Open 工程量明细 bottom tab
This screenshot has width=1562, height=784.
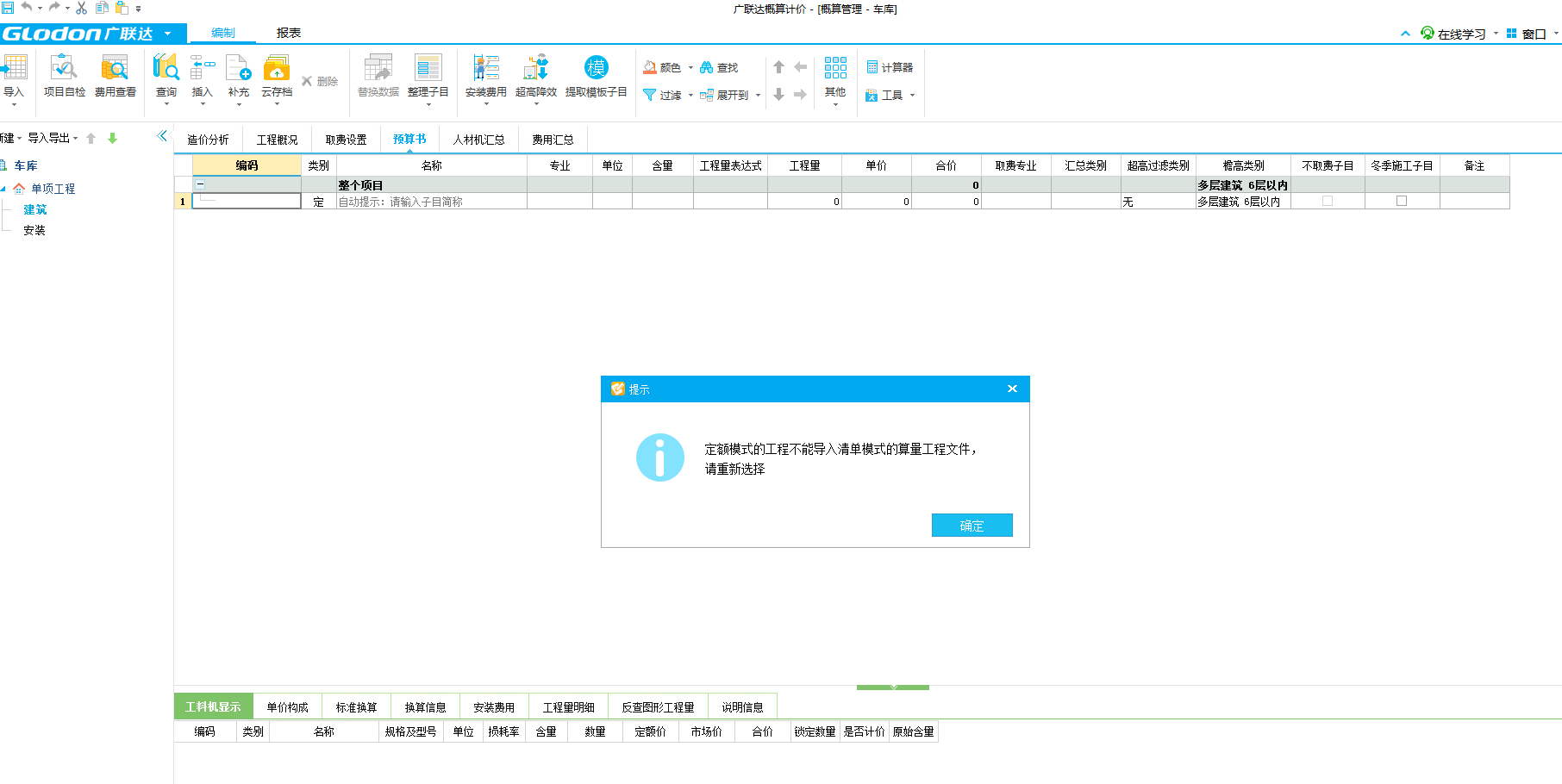point(569,707)
